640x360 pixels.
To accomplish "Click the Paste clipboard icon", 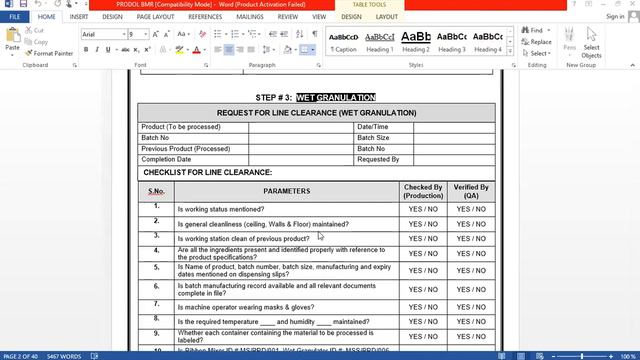I will (x=13, y=36).
